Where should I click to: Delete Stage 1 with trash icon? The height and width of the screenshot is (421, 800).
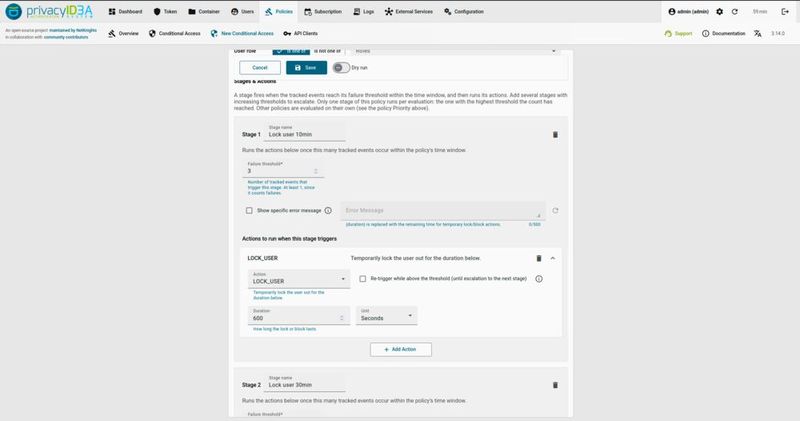(x=555, y=135)
